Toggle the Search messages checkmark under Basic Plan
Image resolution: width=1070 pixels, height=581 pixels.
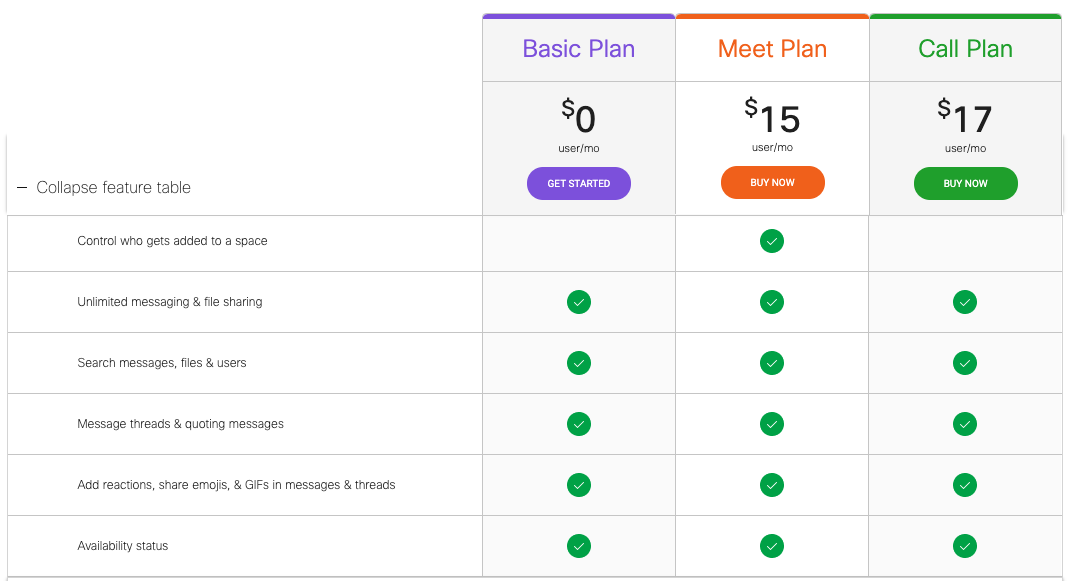578,363
